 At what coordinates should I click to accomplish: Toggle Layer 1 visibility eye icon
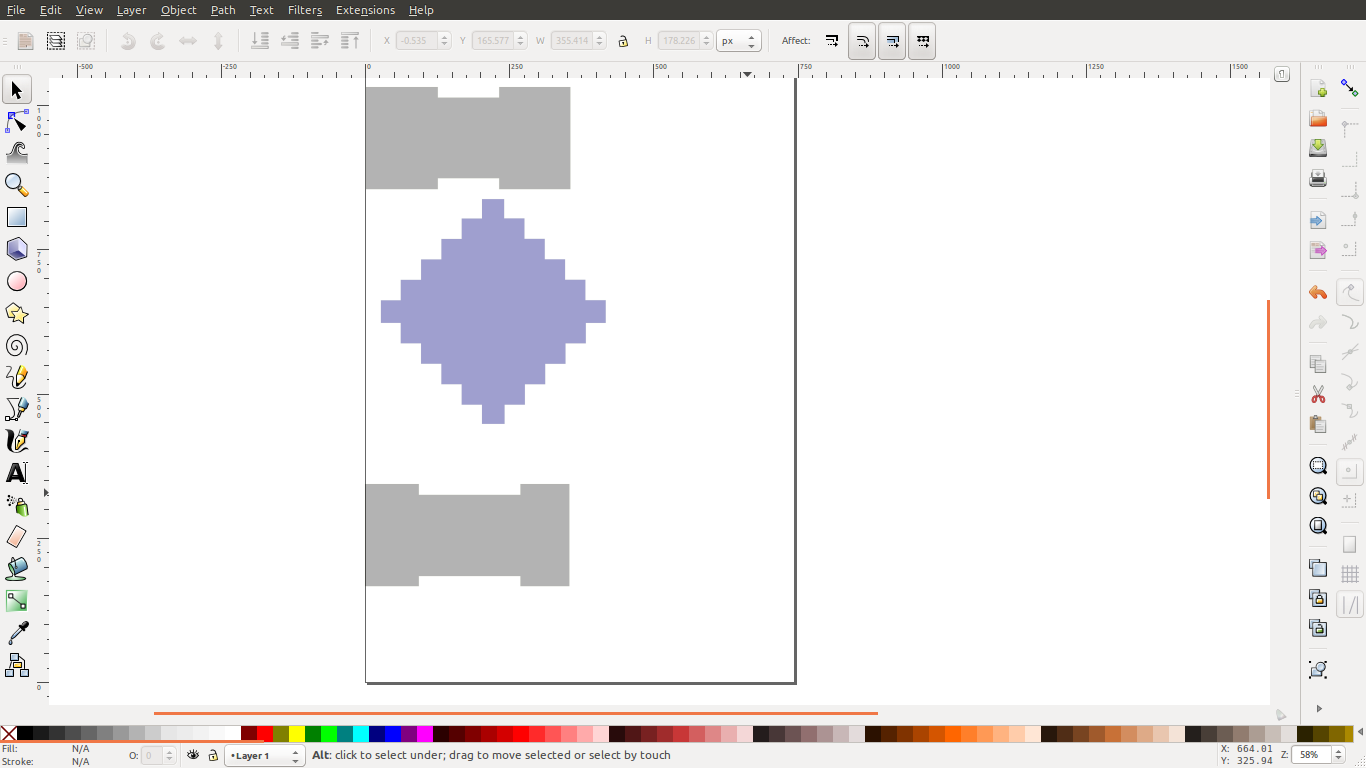pyautogui.click(x=193, y=756)
